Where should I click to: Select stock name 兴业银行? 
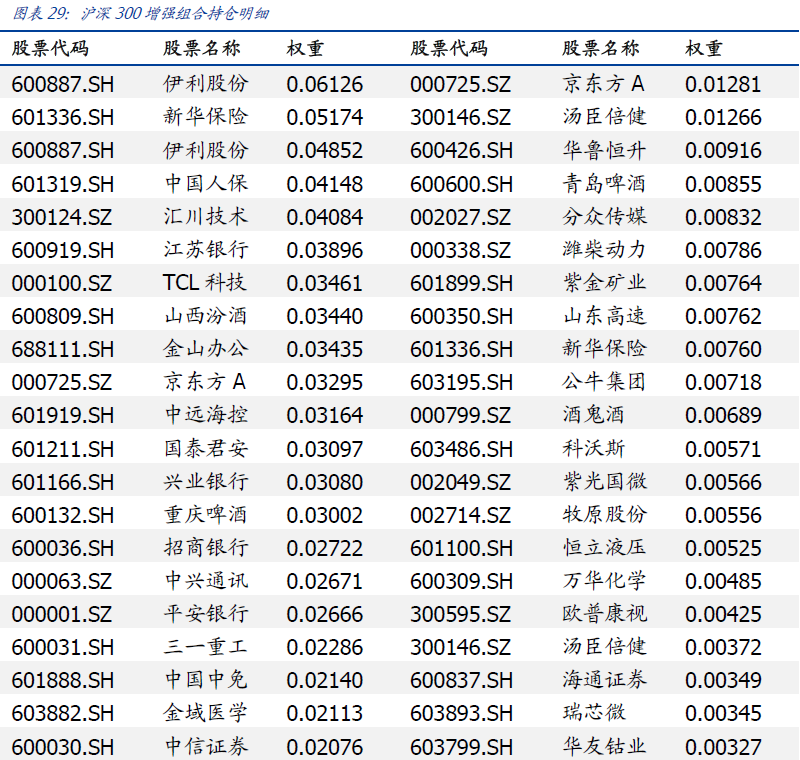click(x=206, y=482)
